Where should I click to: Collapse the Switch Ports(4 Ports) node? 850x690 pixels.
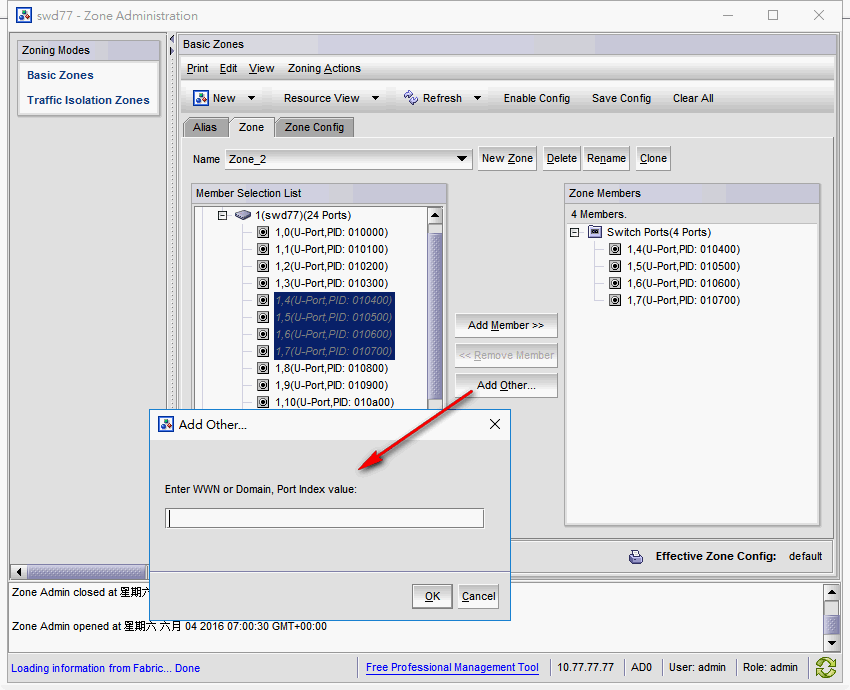pos(575,232)
